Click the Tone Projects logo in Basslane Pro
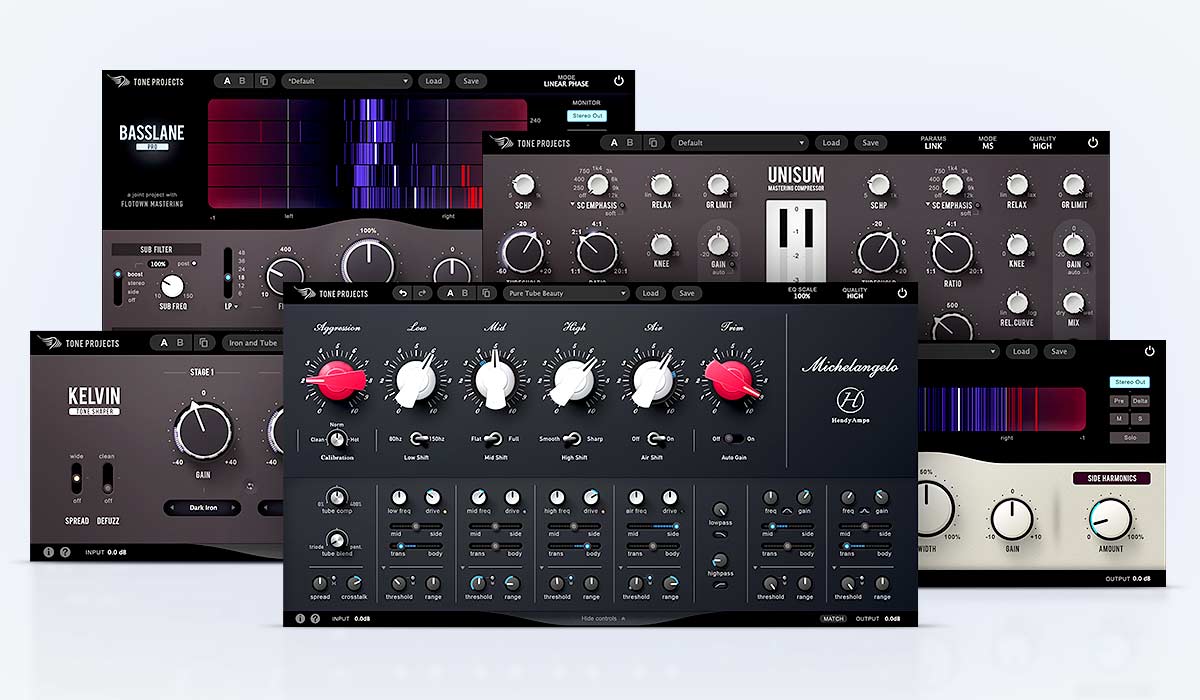 pos(146,81)
